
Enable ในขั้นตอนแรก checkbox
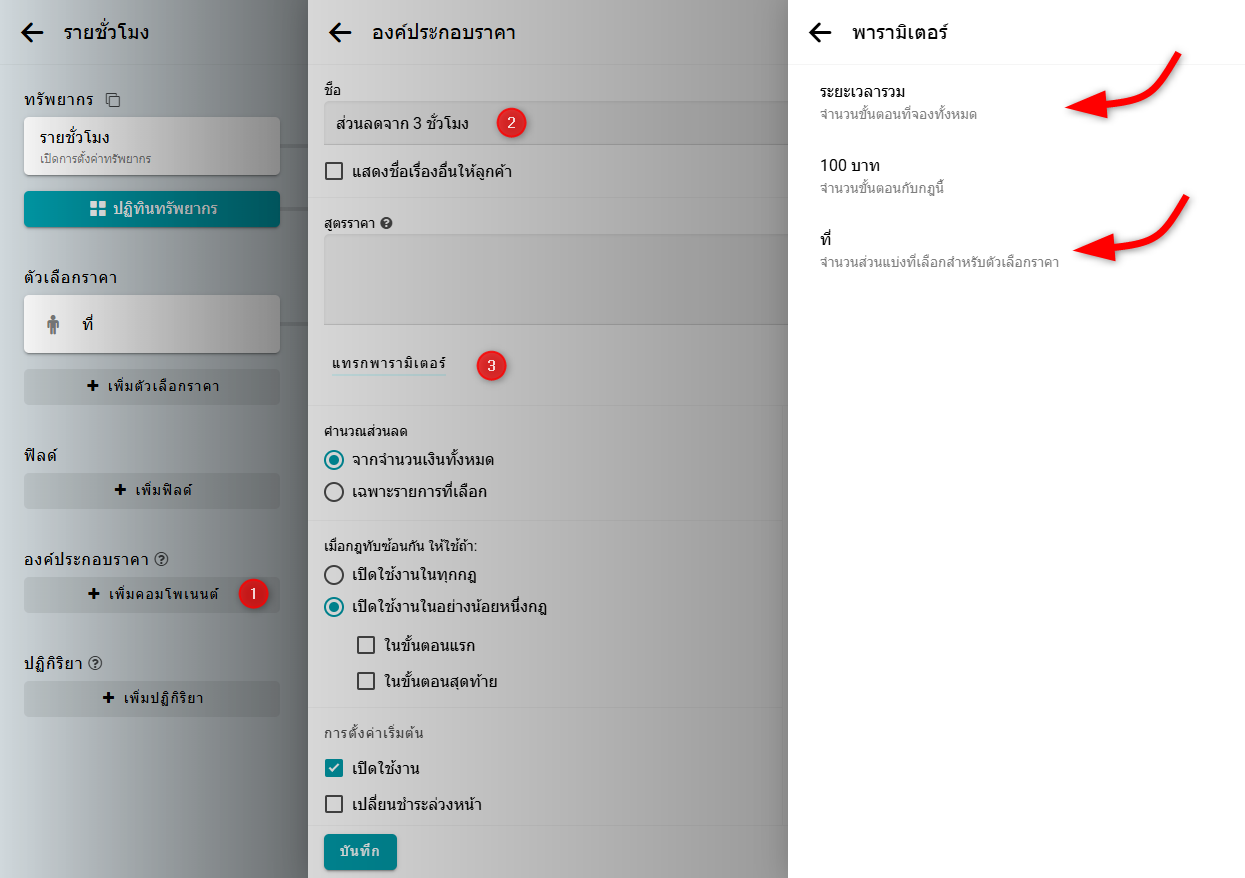pyautogui.click(x=367, y=645)
